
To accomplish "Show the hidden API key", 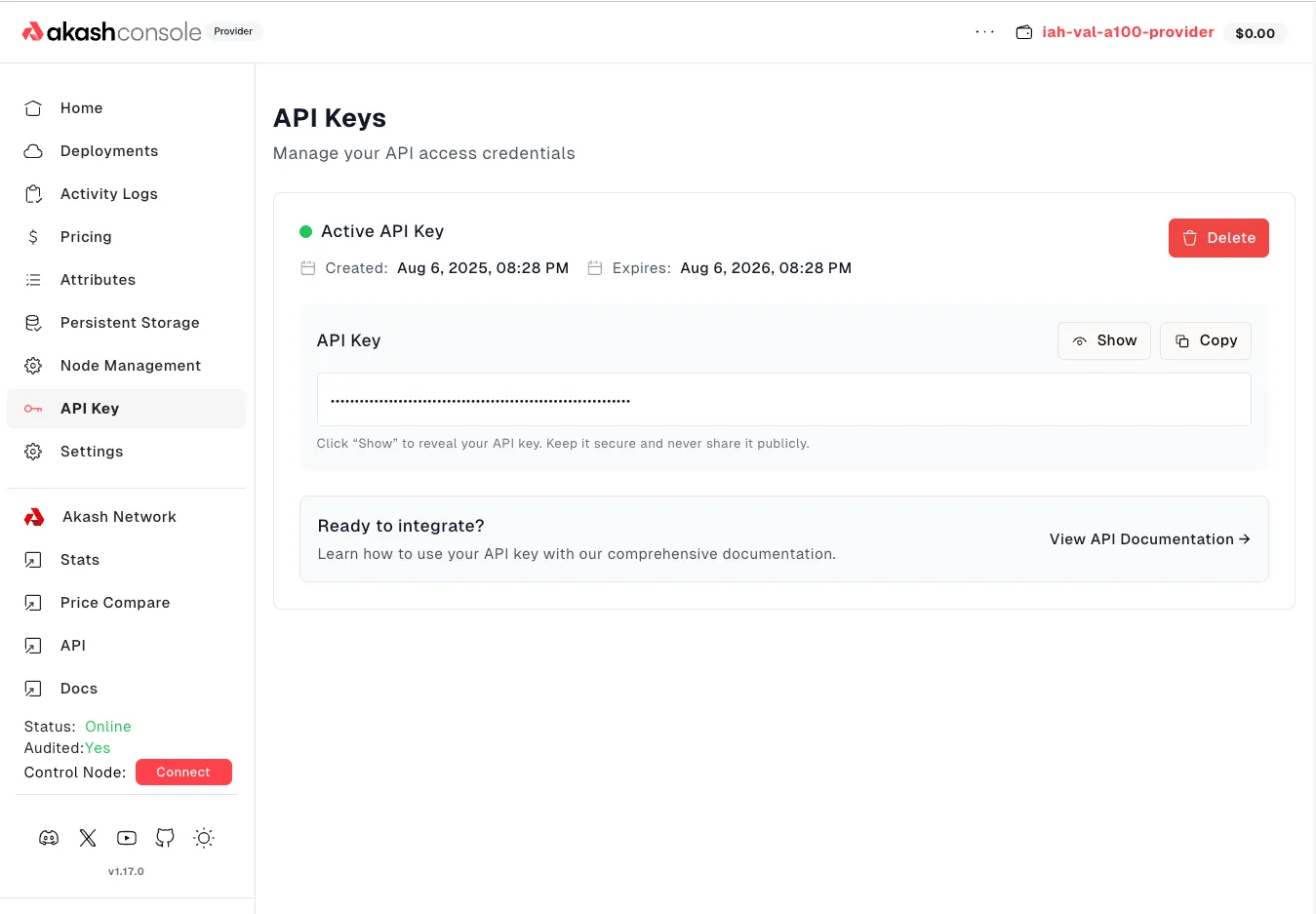I will click(x=1103, y=340).
